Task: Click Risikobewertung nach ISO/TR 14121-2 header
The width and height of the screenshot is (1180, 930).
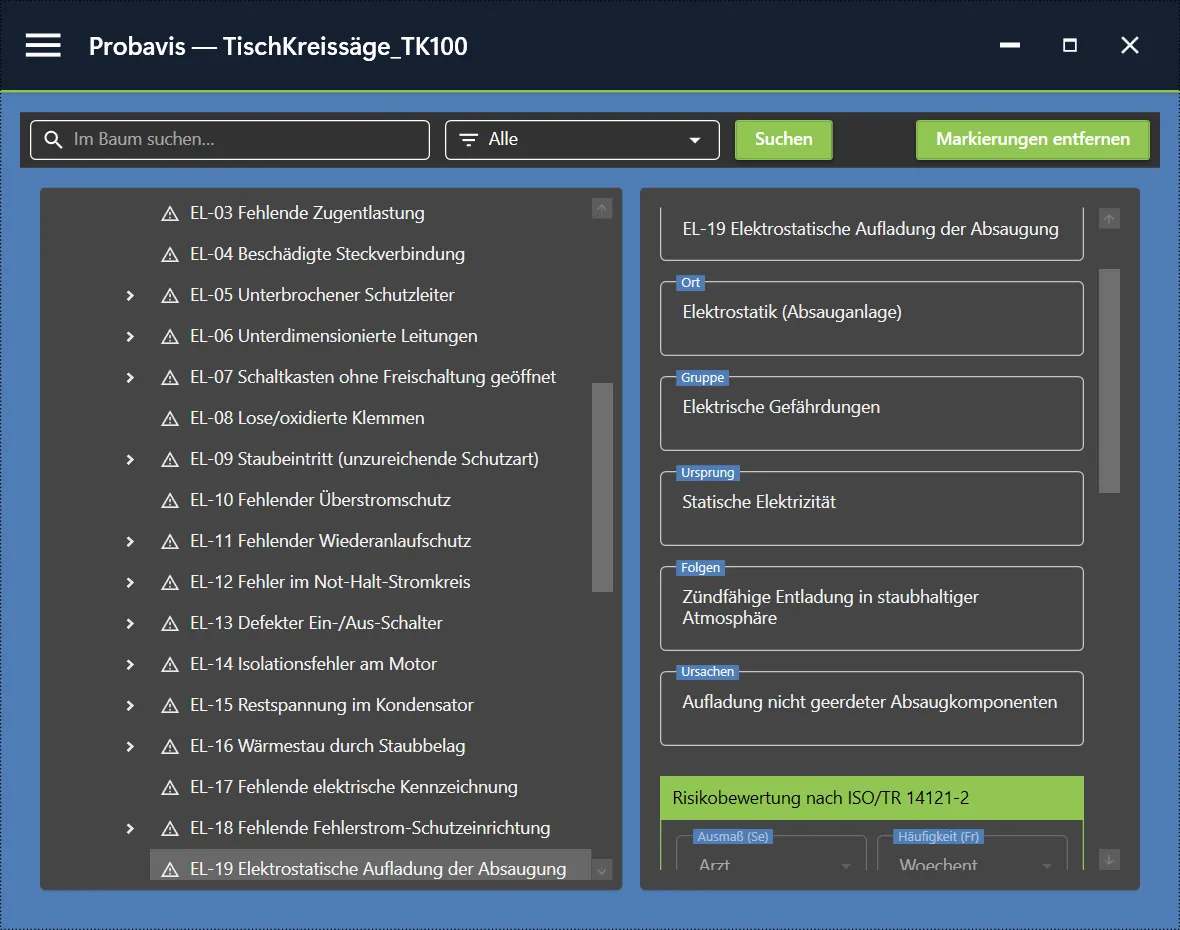Action: coord(871,798)
